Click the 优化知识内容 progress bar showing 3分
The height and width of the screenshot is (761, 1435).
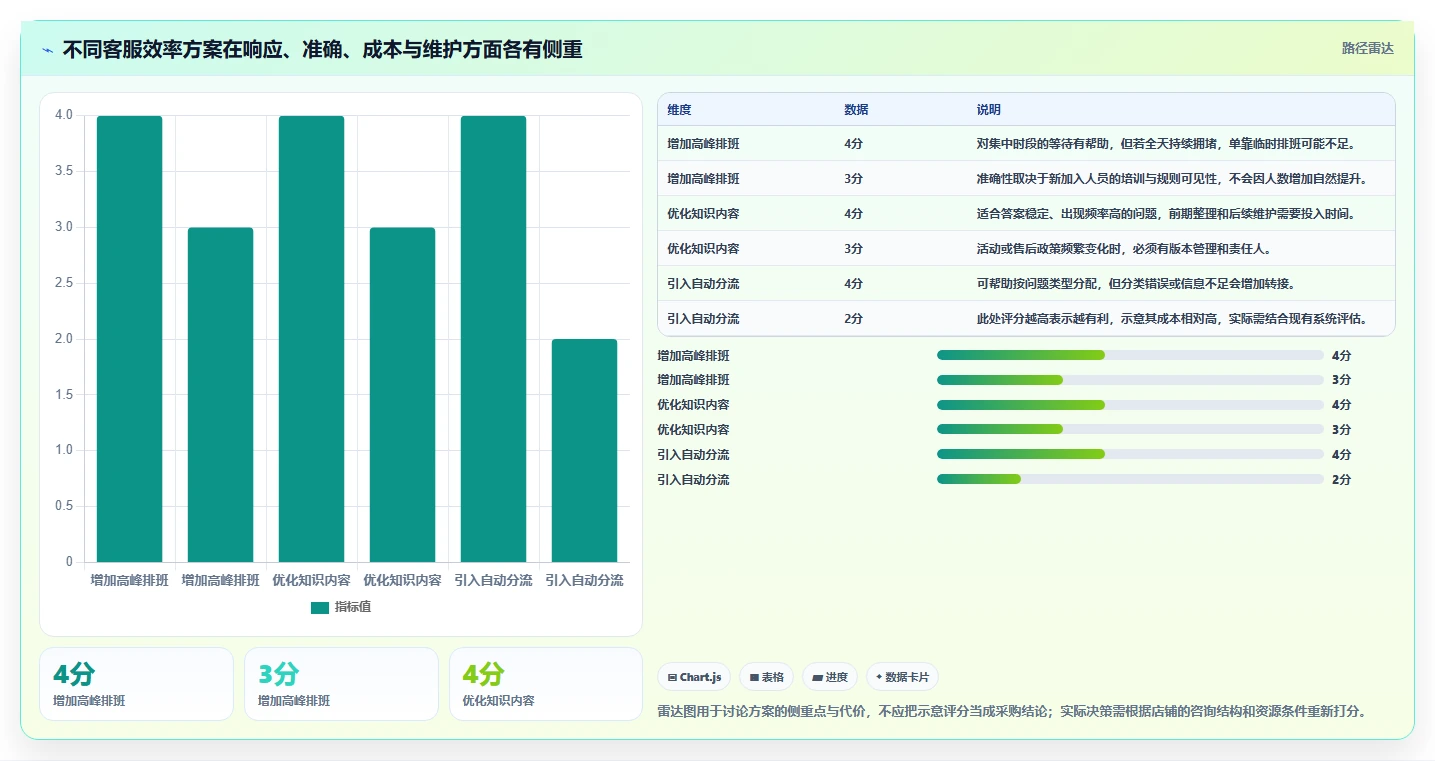tap(1130, 430)
